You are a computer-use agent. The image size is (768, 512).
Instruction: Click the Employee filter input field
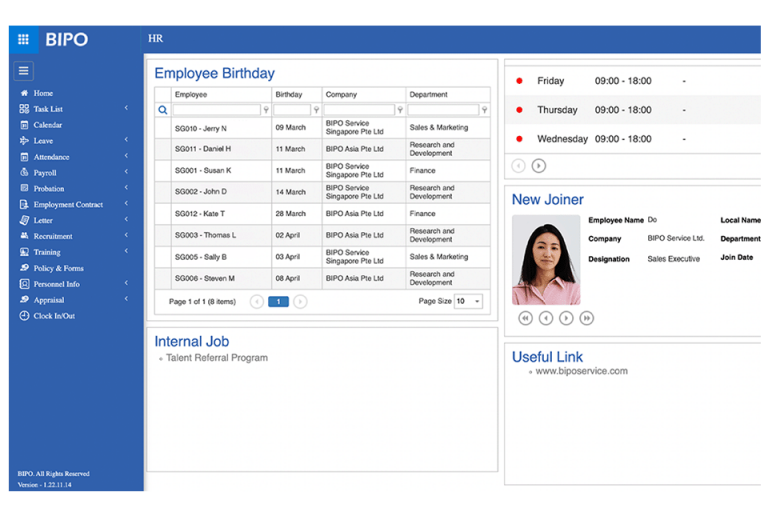[x=216, y=110]
